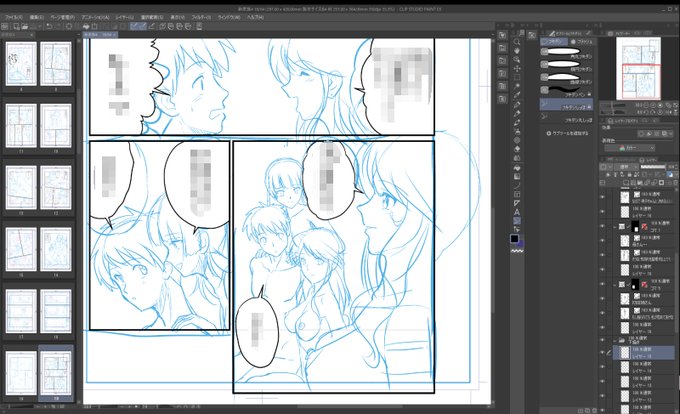Select the Pen tool in tool palette

click(x=517, y=104)
